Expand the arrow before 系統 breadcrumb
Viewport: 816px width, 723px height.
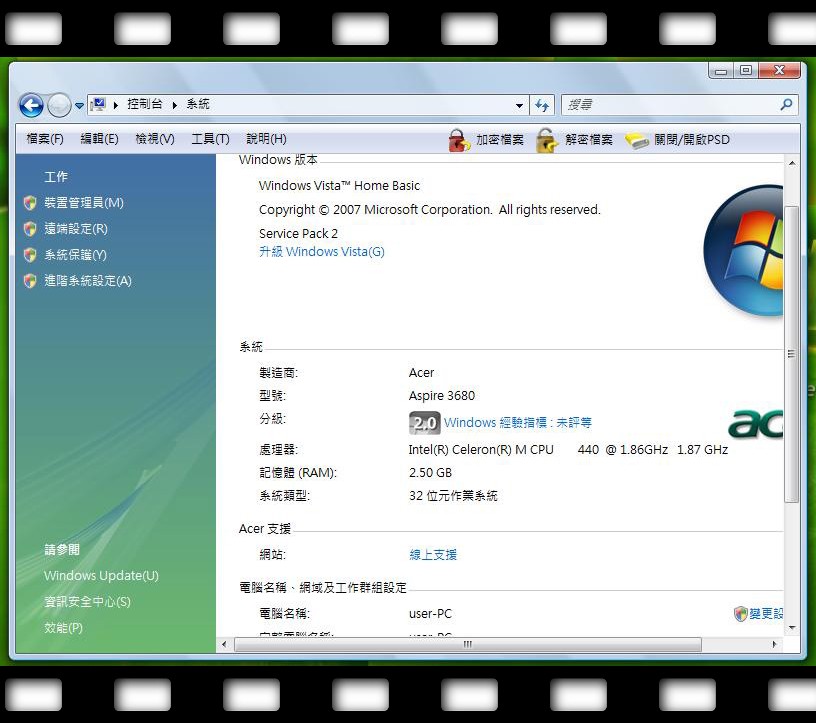[x=175, y=105]
